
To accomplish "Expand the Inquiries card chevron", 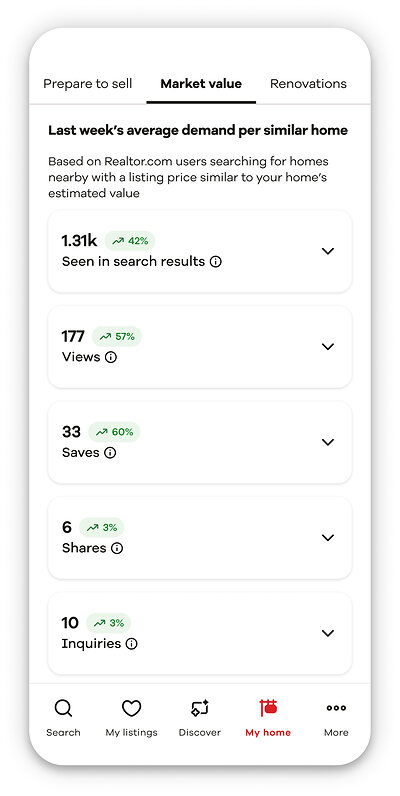I will click(328, 633).
